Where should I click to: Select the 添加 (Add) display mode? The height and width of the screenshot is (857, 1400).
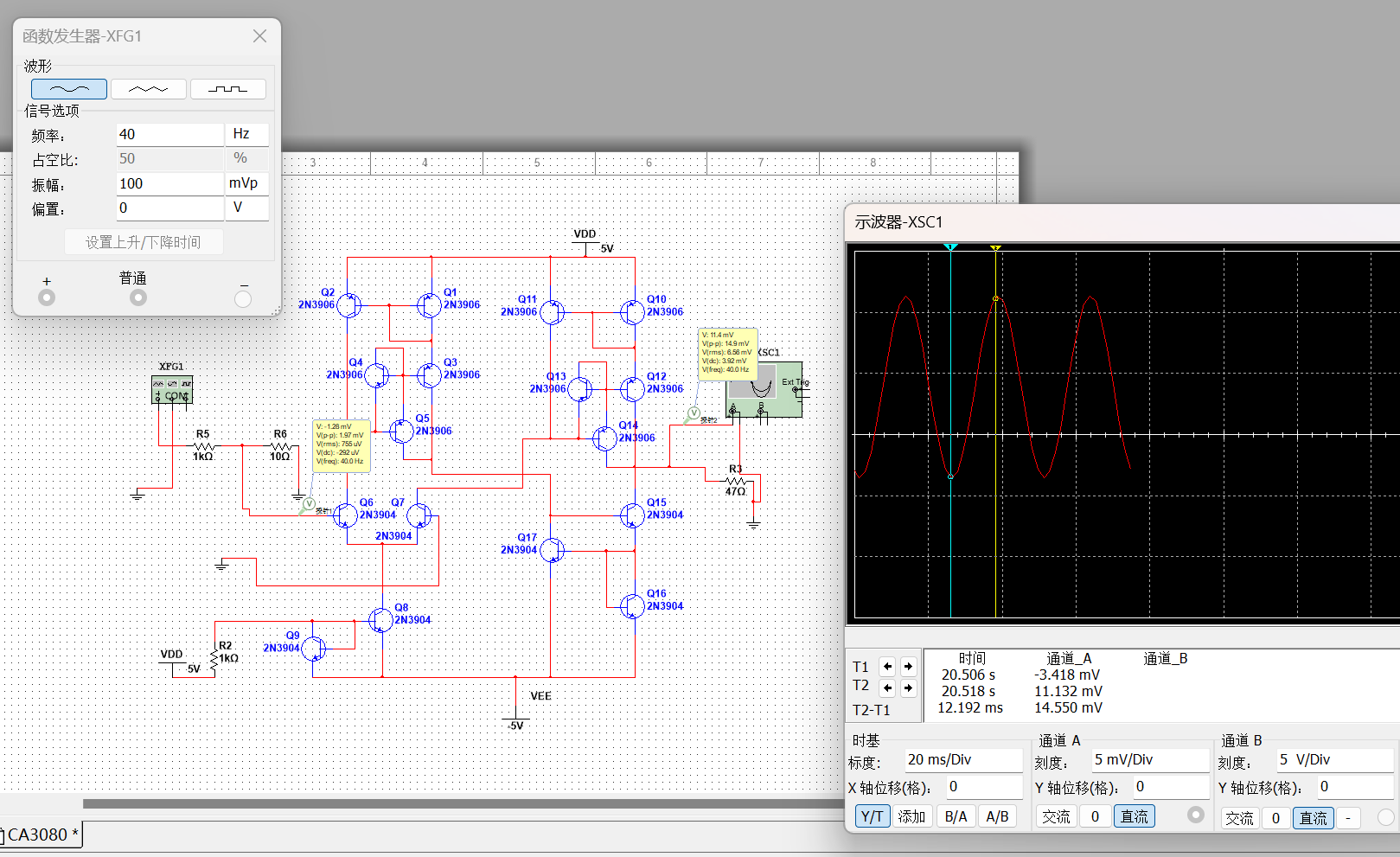(911, 816)
